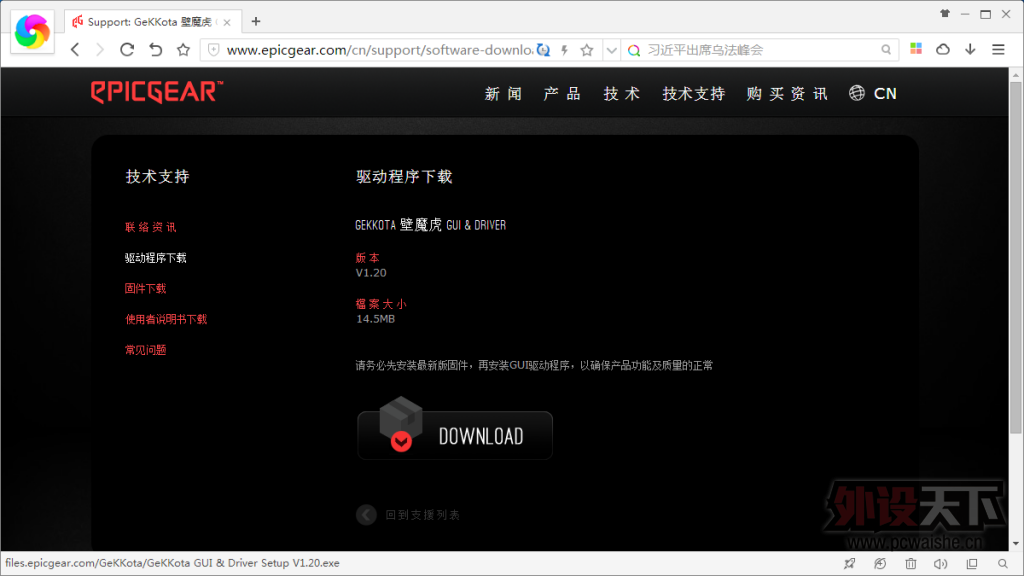Click the browser logo icon
The width and height of the screenshot is (1024, 576).
[32, 31]
